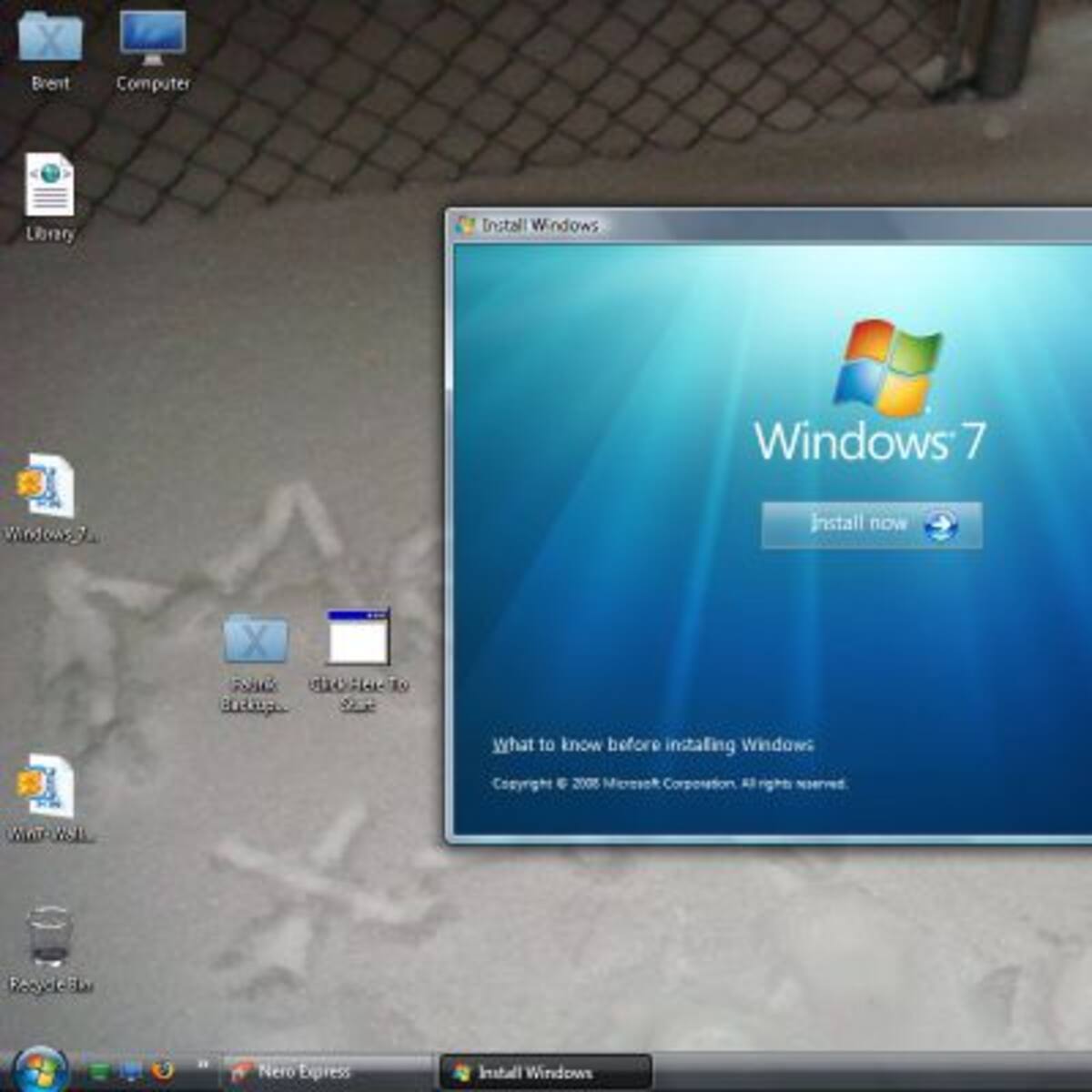Click the Windows flag icon in title bar
Image resolution: width=1092 pixels, height=1092 pixels.
tap(466, 225)
